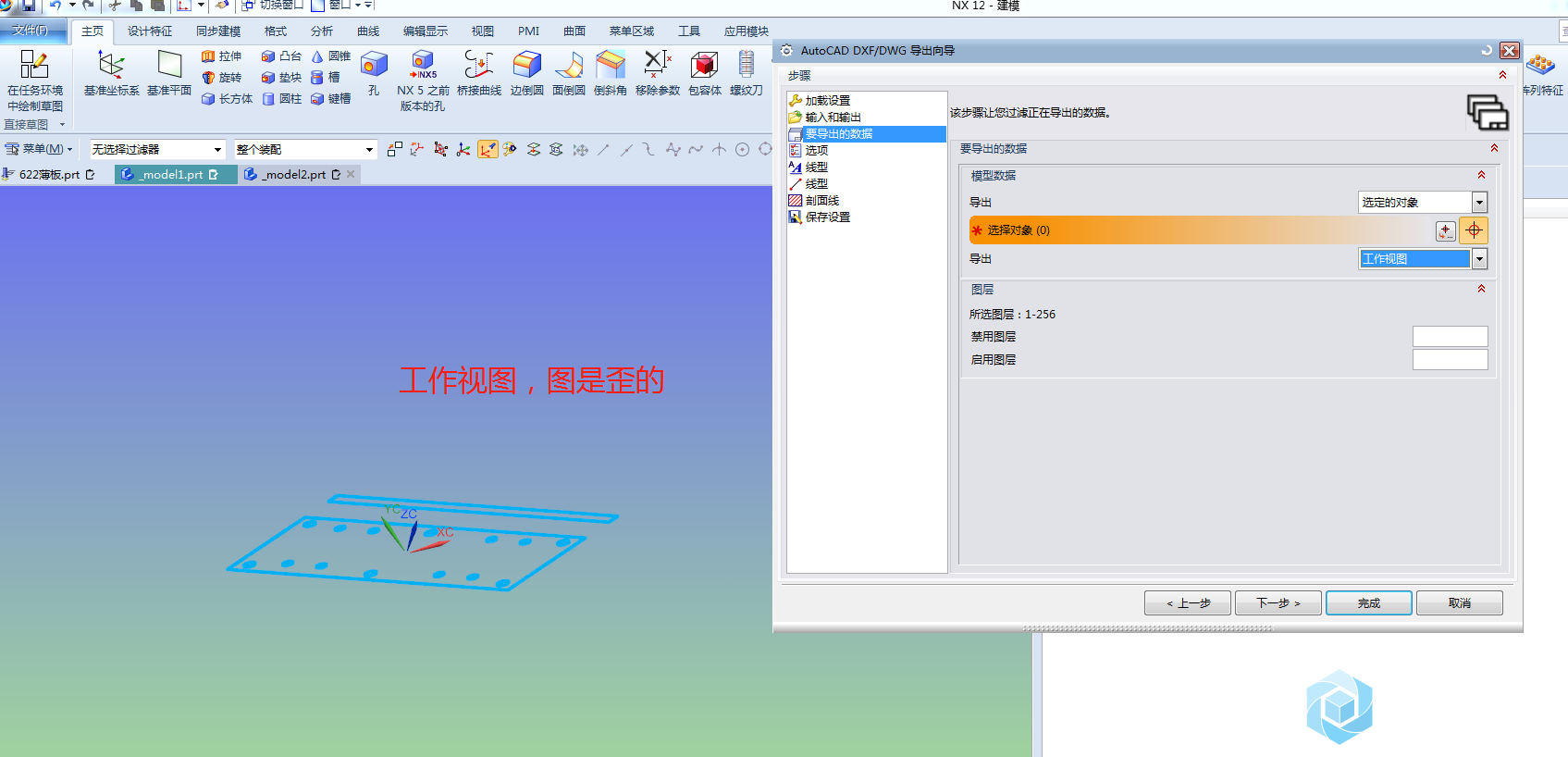1568x757 pixels.
Task: Select the 倒斜角 chamfer tool
Action: (611, 74)
